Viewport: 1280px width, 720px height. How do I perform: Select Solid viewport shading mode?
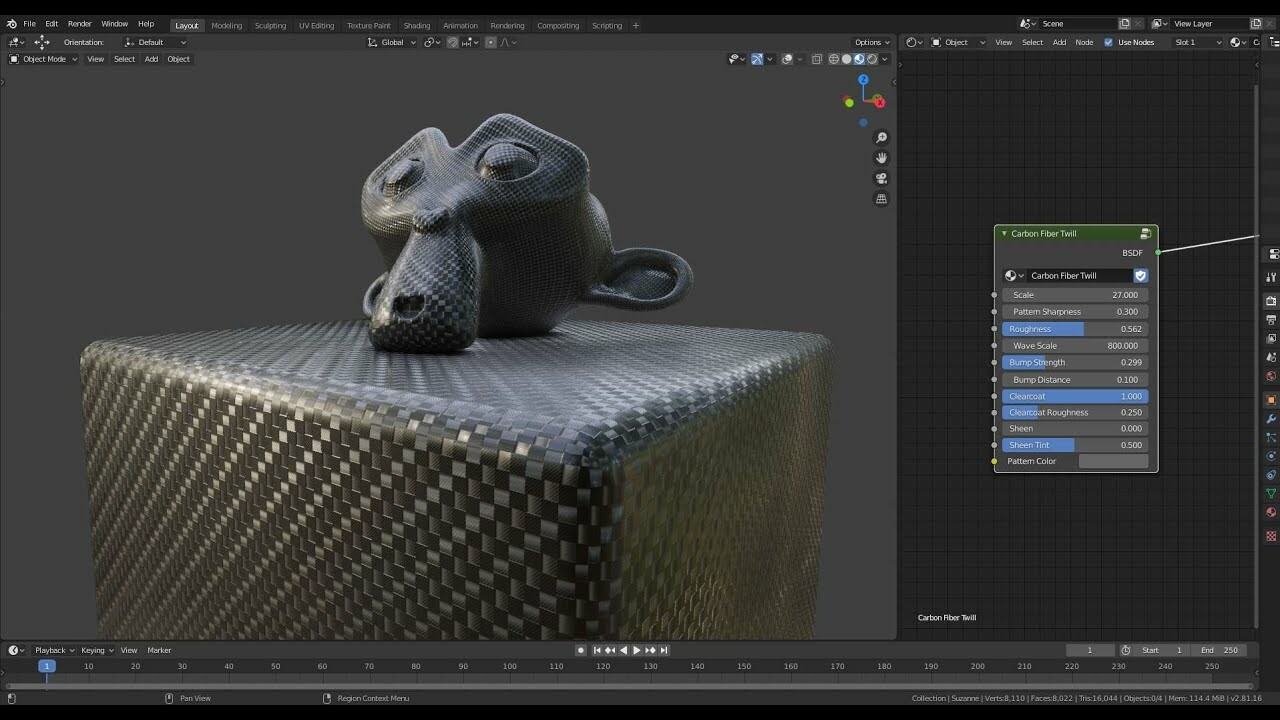(847, 59)
